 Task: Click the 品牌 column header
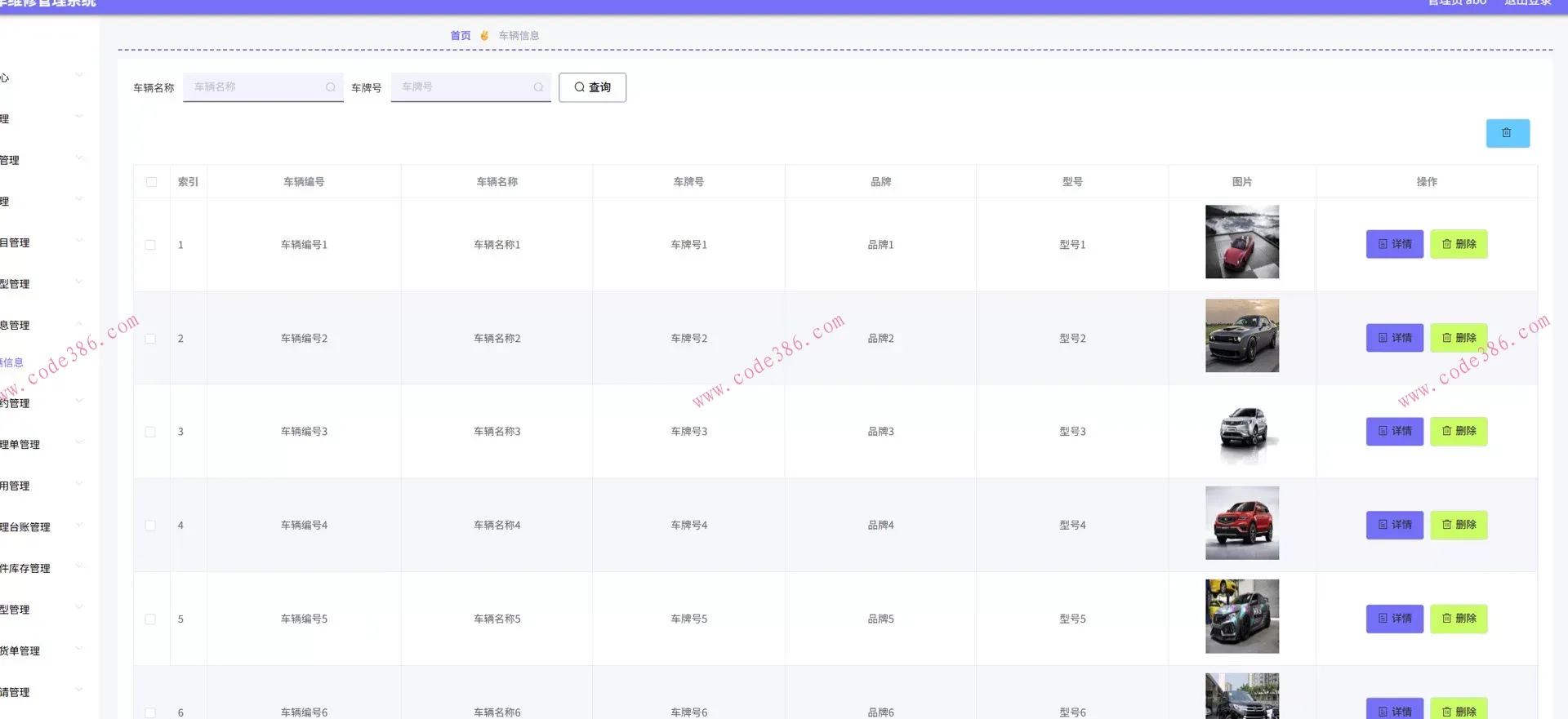880,182
